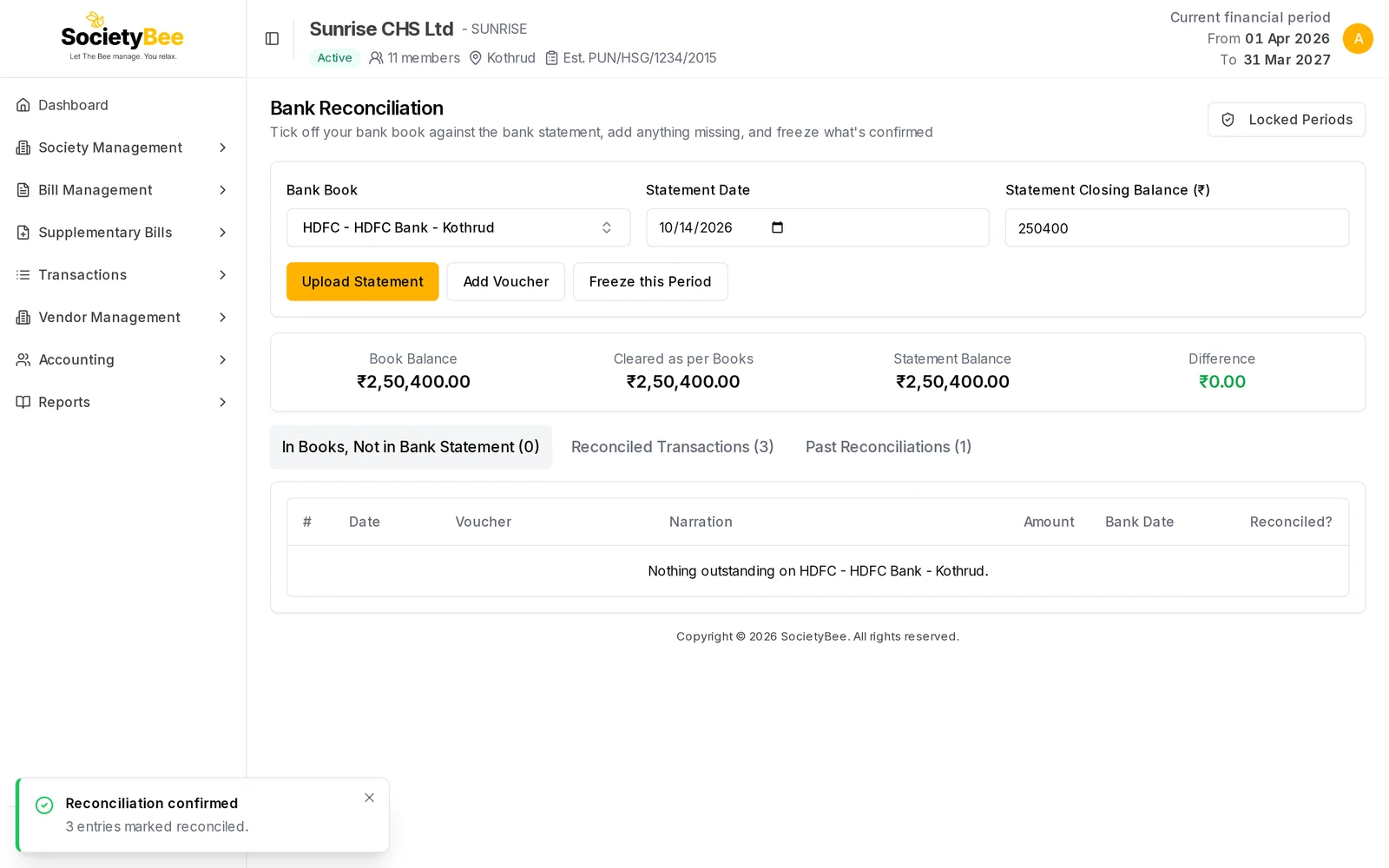Open Locked Periods
This screenshot has height=868, width=1389.
click(x=1287, y=120)
